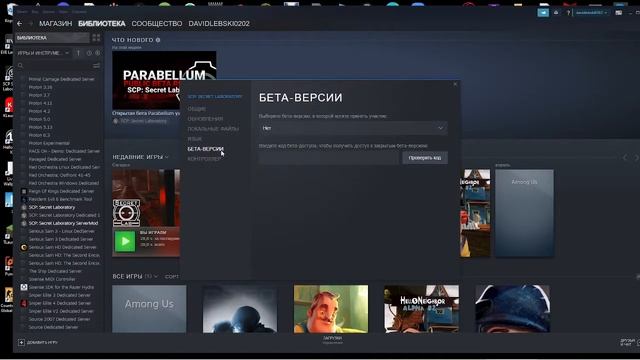Open advanced filter sliders icon next to search
Image resolution: width=640 pixels, height=360 pixels.
click(96, 66)
